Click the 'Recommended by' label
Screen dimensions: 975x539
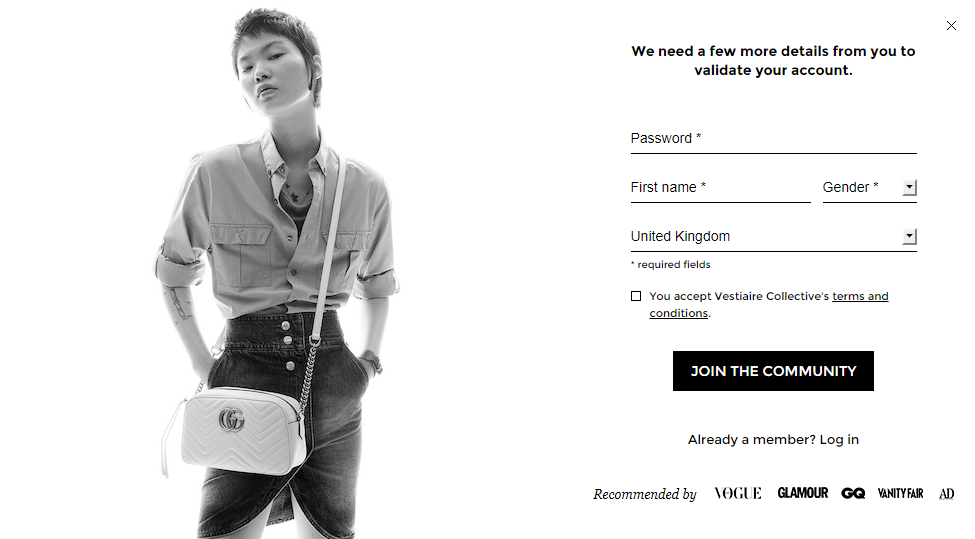click(645, 494)
